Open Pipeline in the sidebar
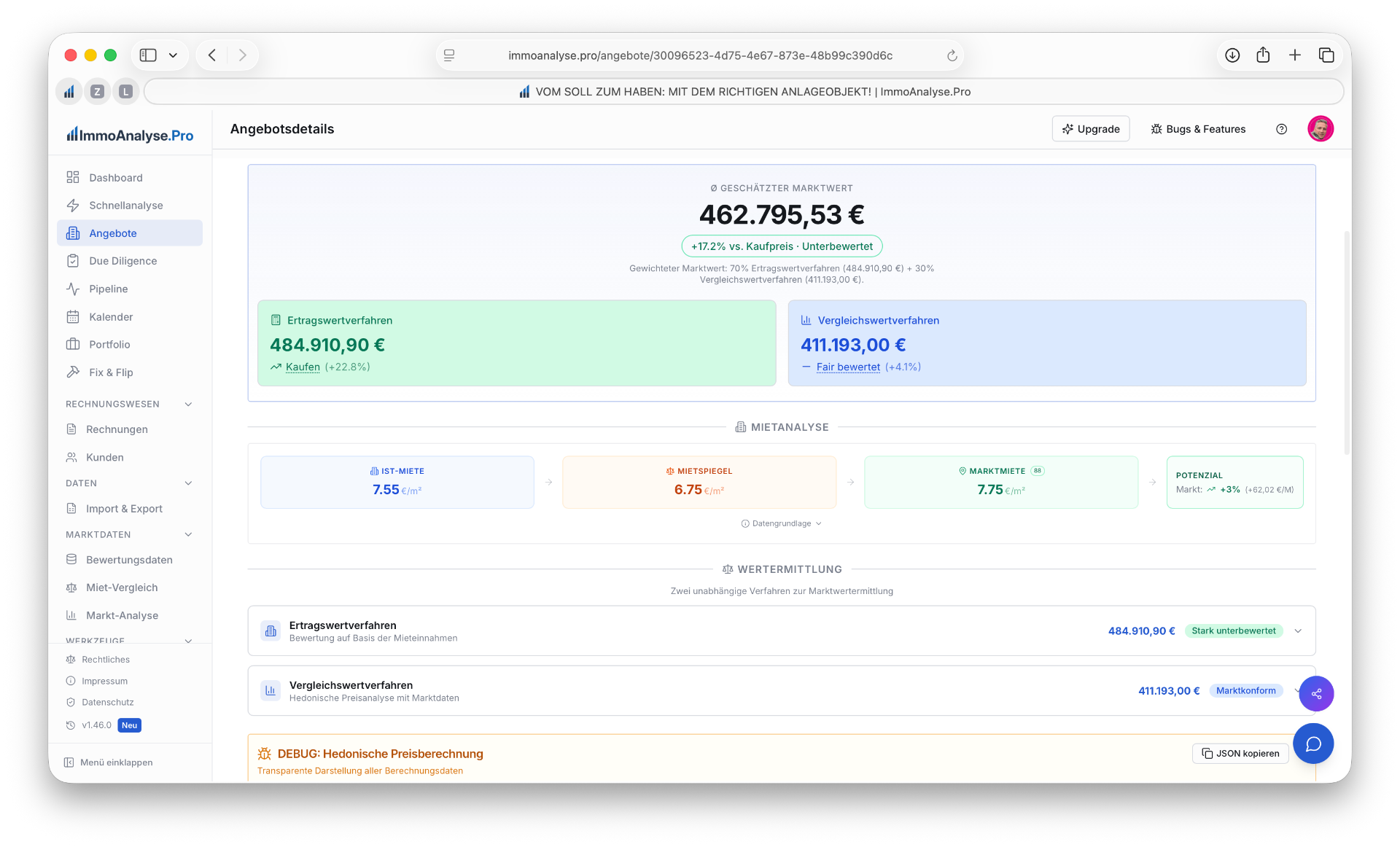The image size is (1400, 847). click(x=130, y=289)
